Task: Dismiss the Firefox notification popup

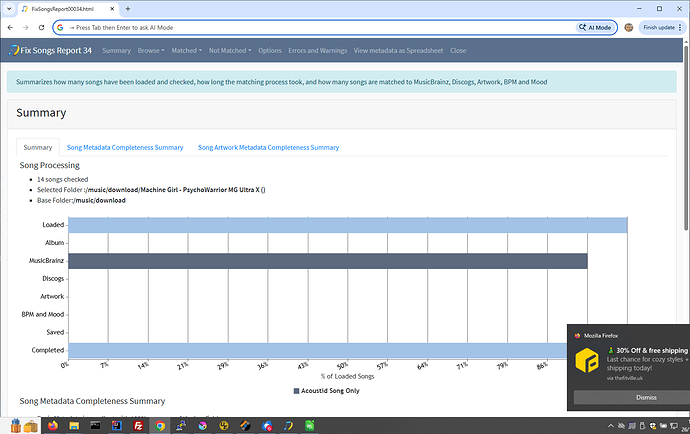Action: point(631,397)
